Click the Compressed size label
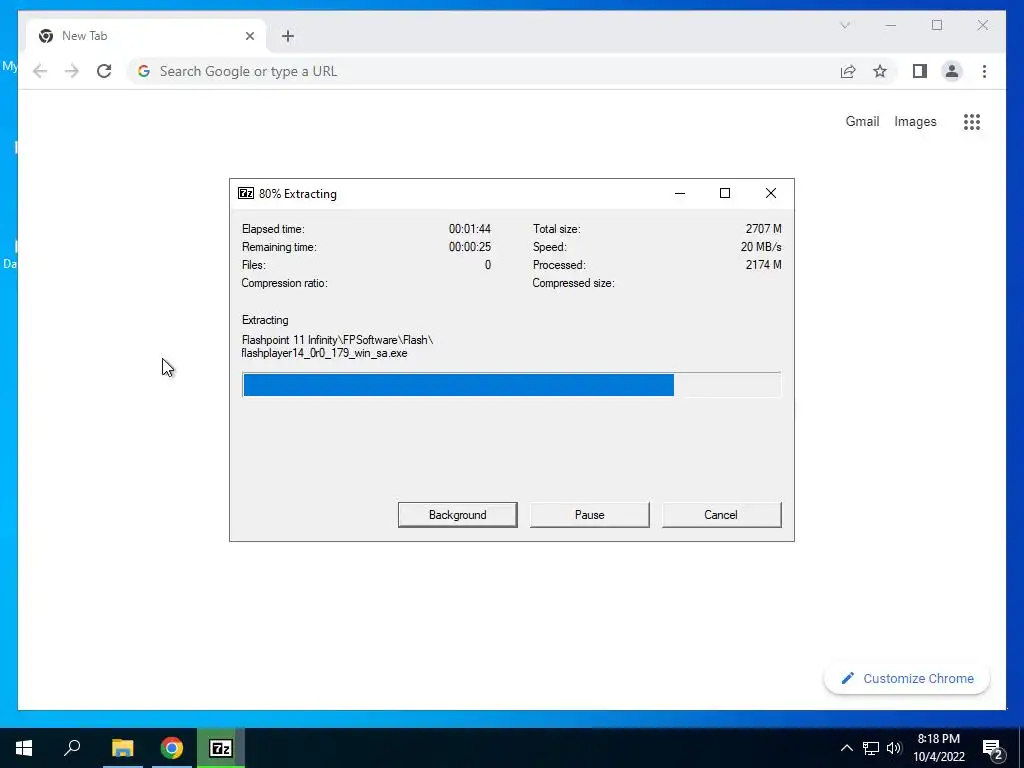The height and width of the screenshot is (768, 1024). (573, 283)
